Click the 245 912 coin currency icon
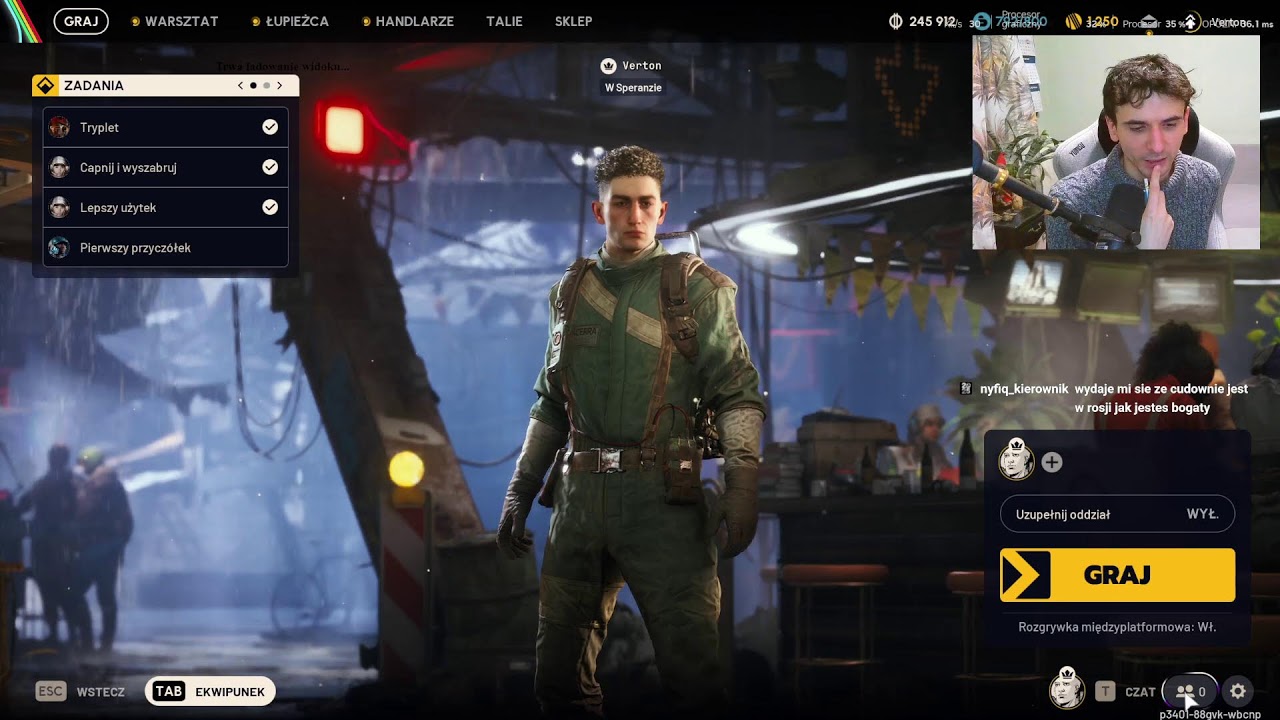The width and height of the screenshot is (1280, 720). click(x=896, y=21)
